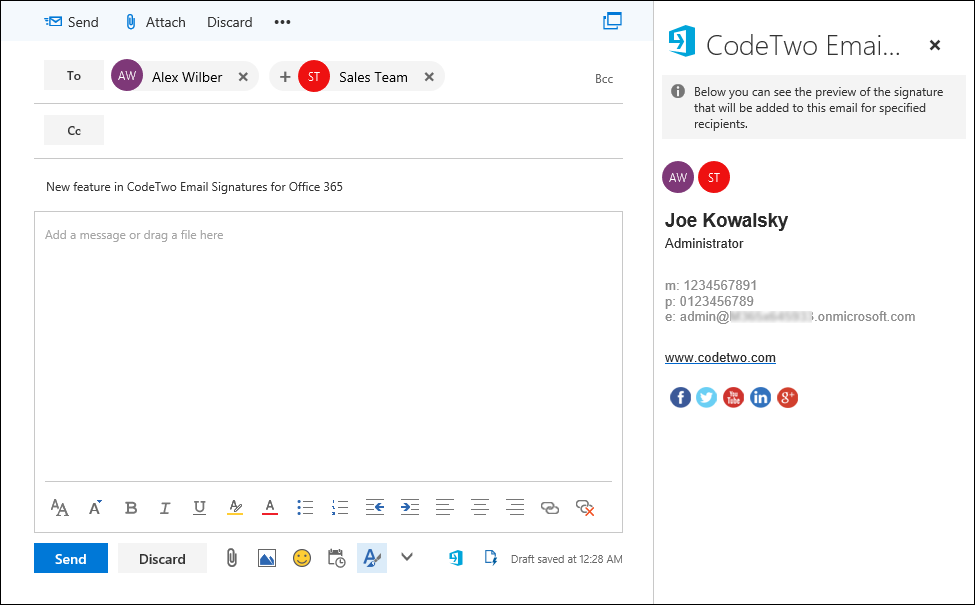Close the CodeTwo Email panel
This screenshot has width=975, height=605.
coord(935,45)
